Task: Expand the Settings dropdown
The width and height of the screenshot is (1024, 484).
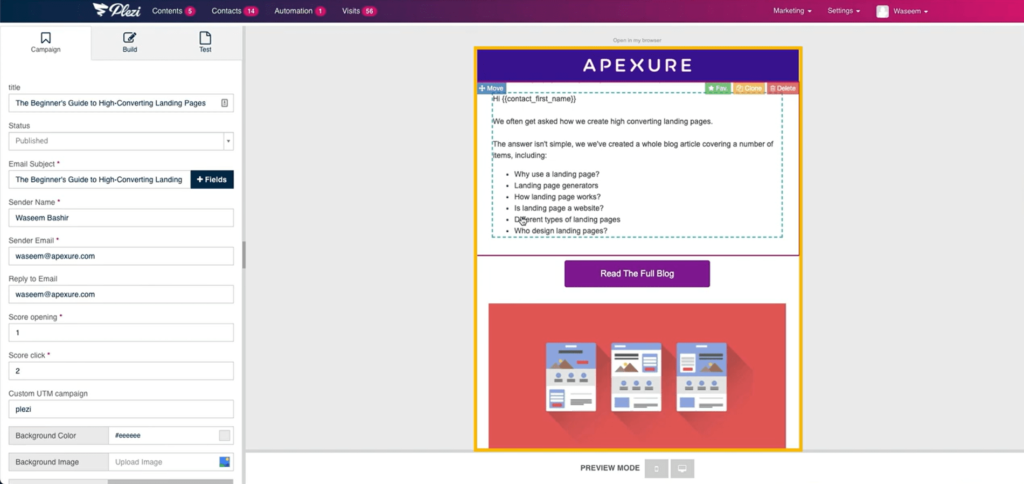Action: 843,11
